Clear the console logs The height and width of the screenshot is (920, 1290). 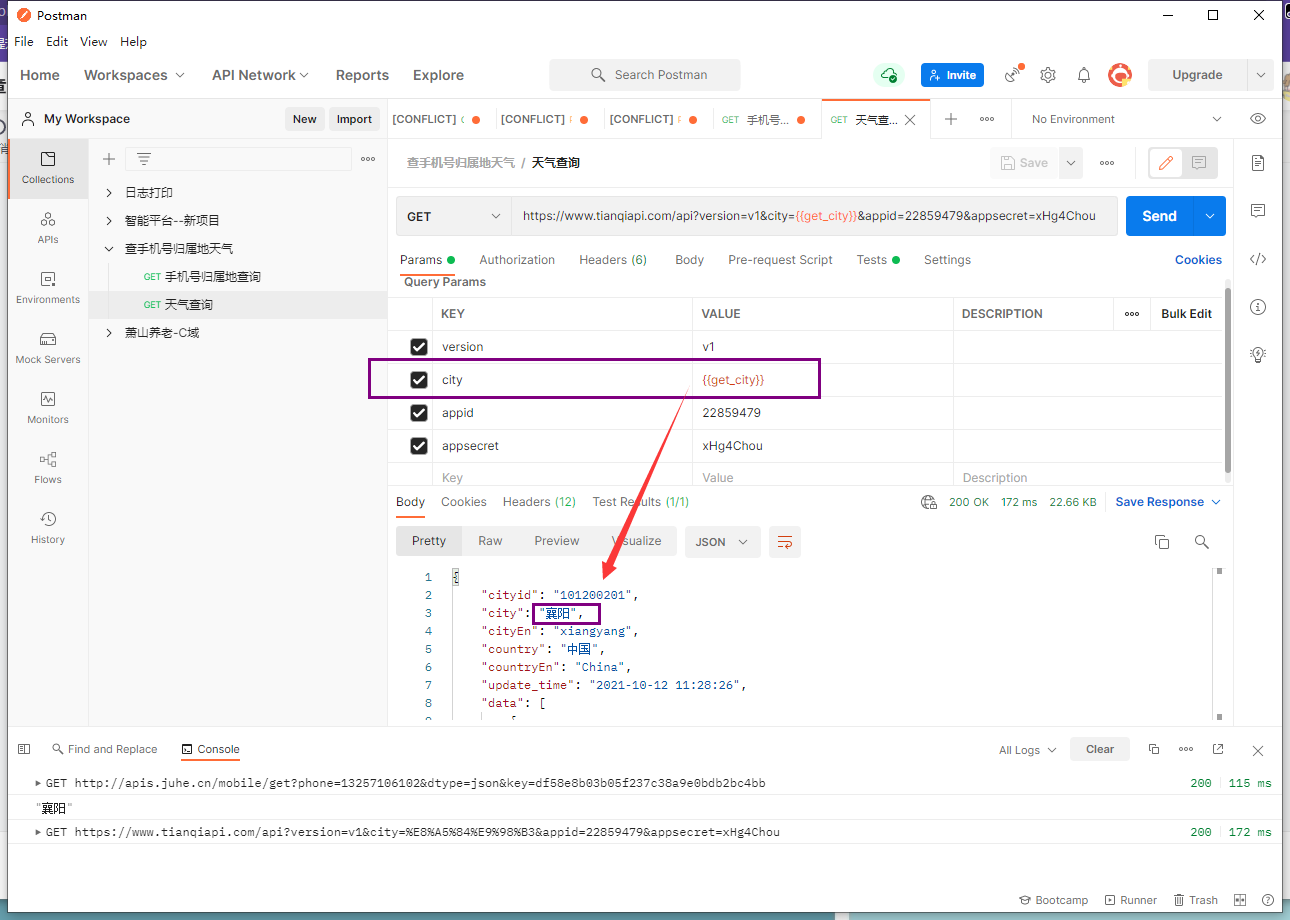click(x=1100, y=749)
